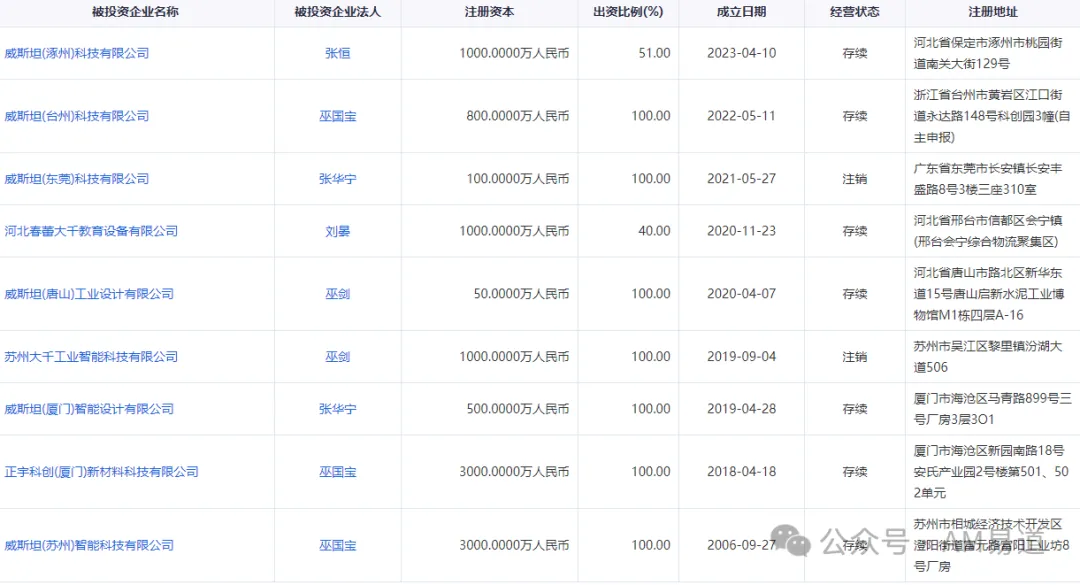This screenshot has width=1080, height=585.
Task: Click 巫剑 in the 苏州大千工业智能 row
Action: pyautogui.click(x=338, y=356)
